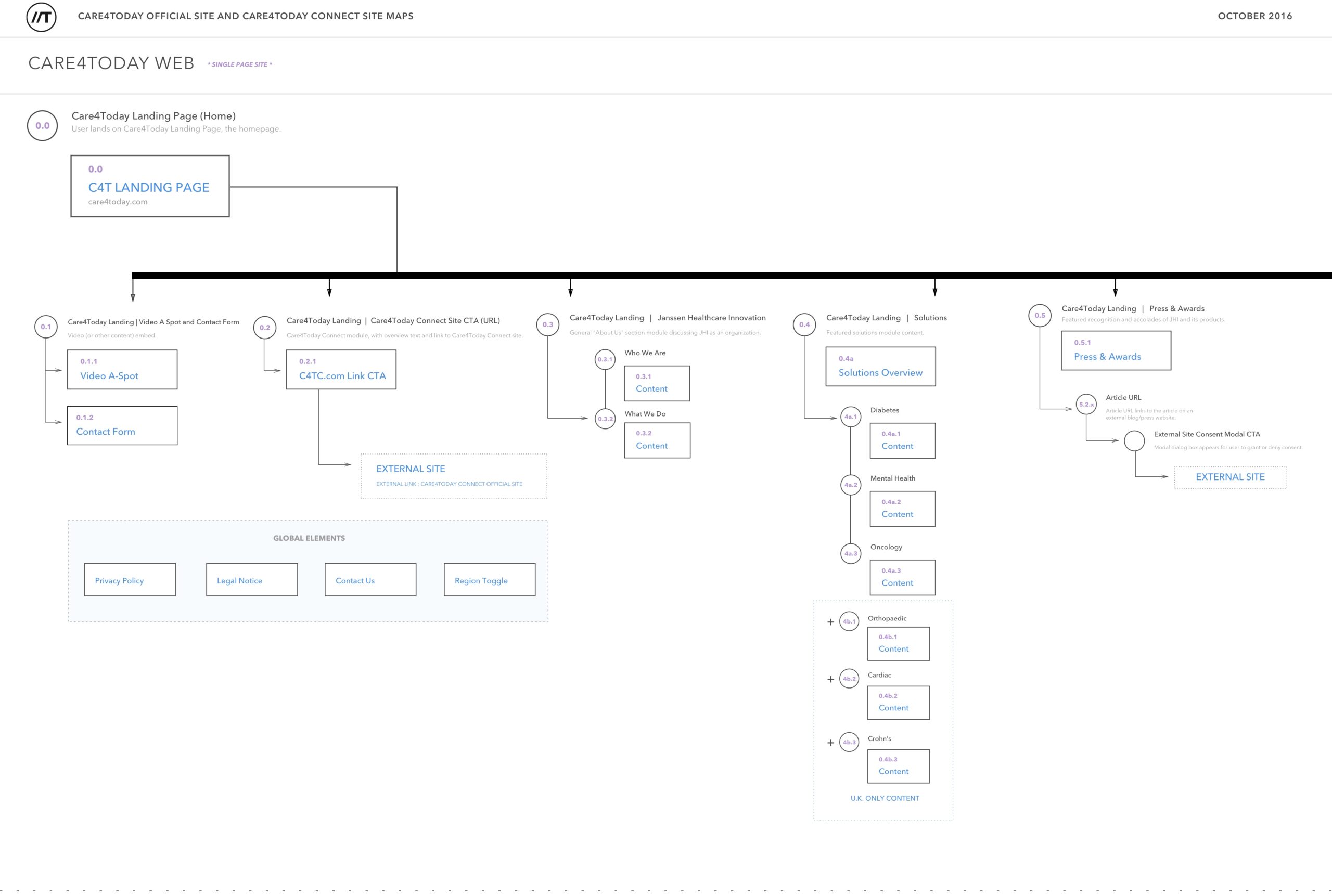Click the 4b.3 Crohn's circle
This screenshot has height=896, width=1332.
[849, 742]
